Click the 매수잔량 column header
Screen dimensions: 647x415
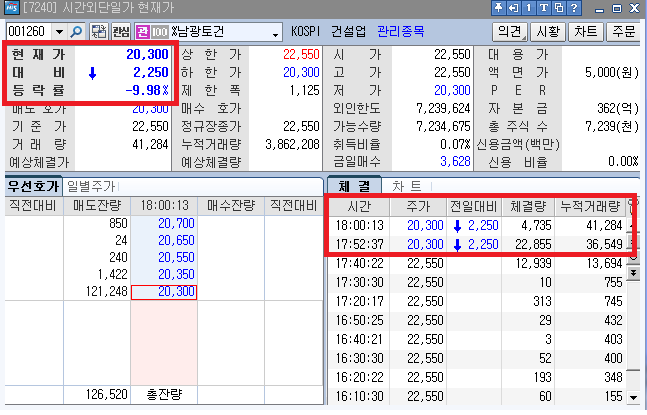click(231, 205)
